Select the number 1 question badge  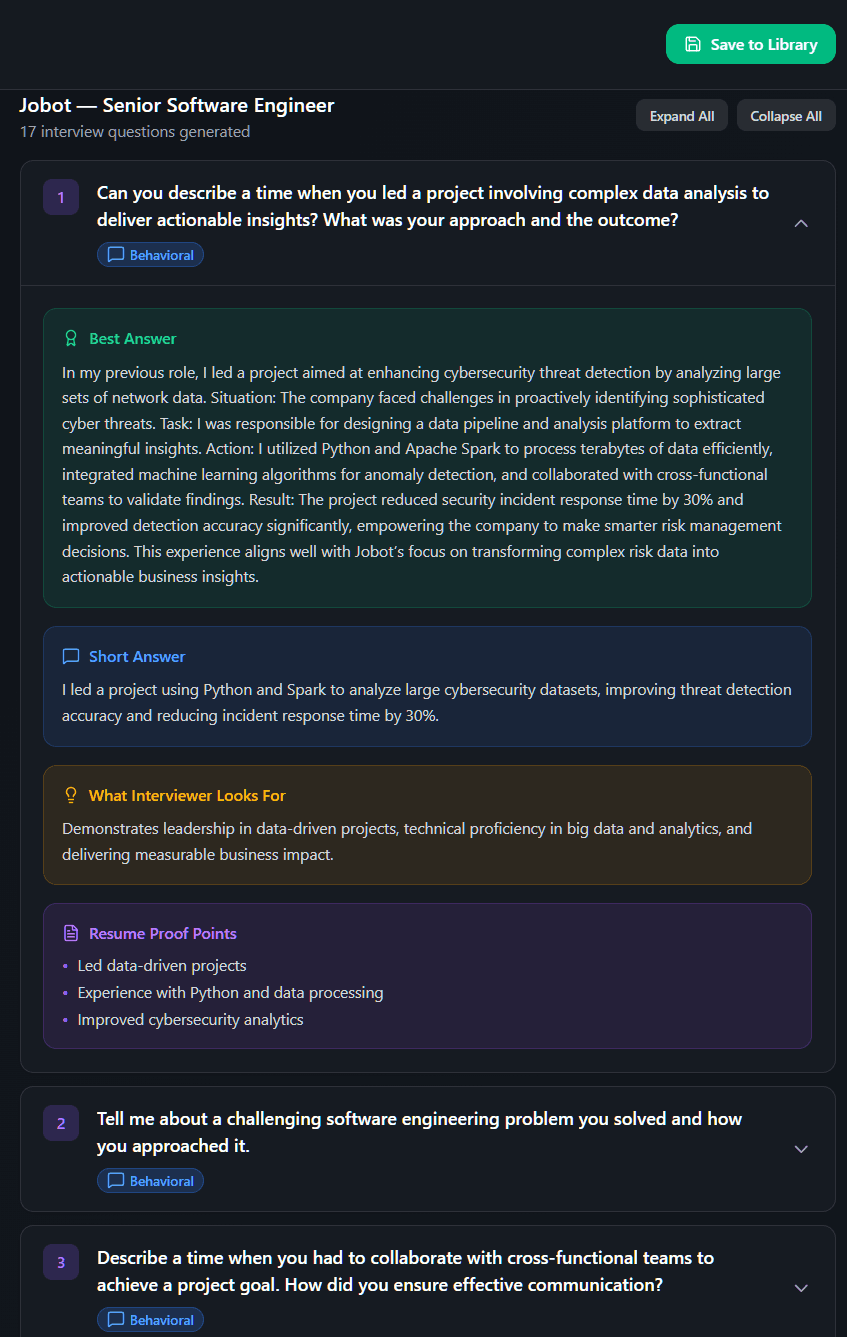[x=61, y=197]
